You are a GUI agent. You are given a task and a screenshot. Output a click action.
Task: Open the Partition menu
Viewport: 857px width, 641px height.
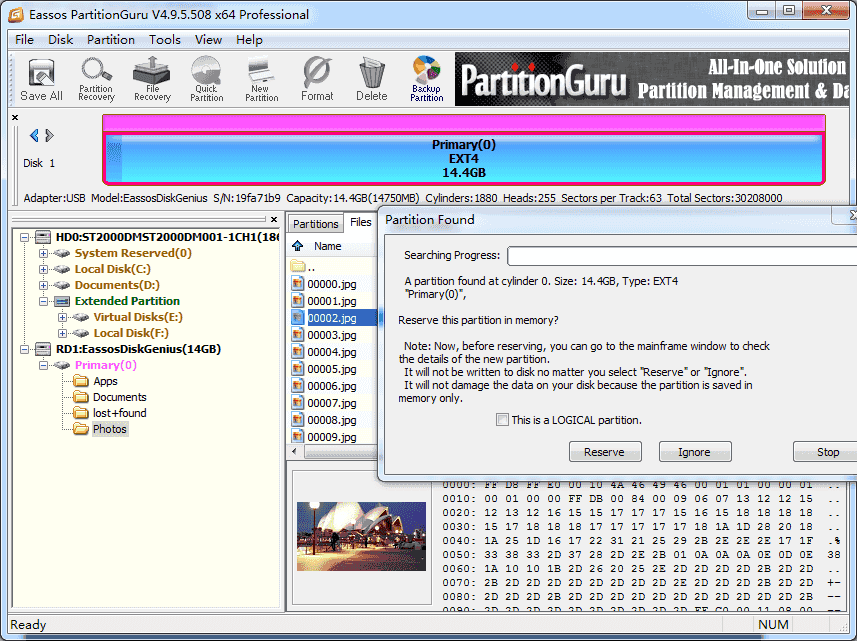coord(110,40)
